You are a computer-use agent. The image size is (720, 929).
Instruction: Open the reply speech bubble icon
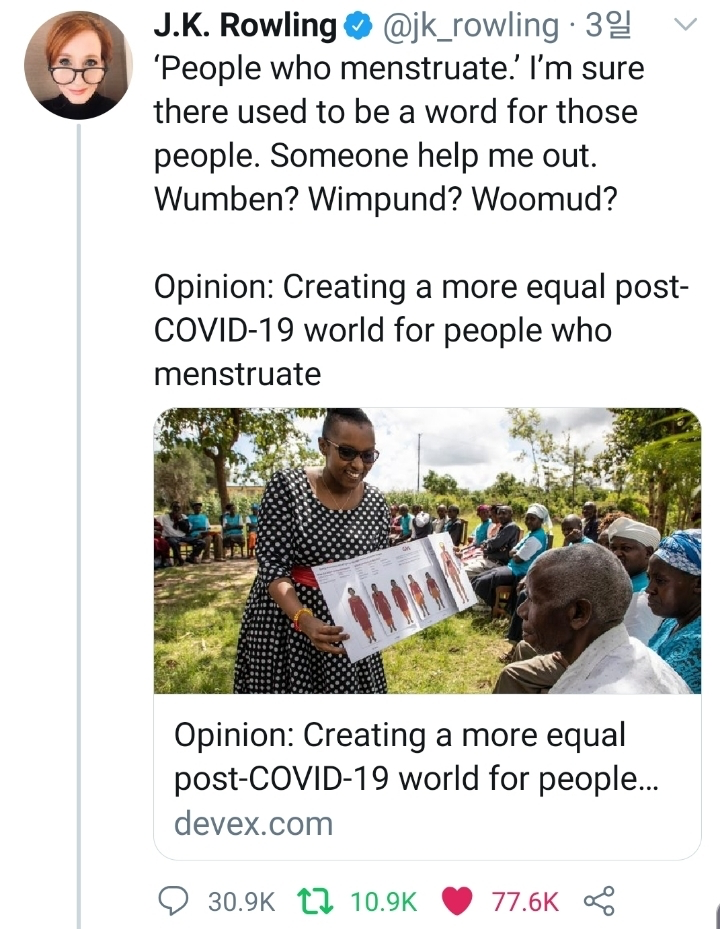coord(174,901)
